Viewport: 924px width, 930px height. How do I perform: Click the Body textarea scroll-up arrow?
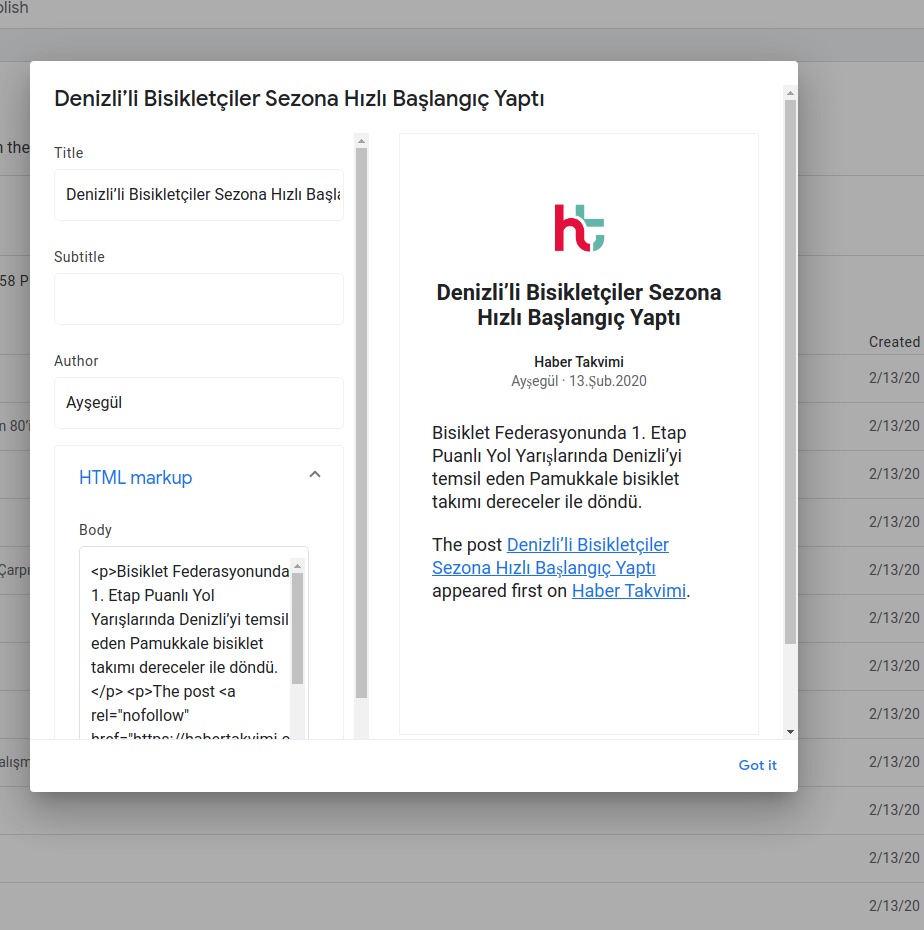pyautogui.click(x=298, y=566)
